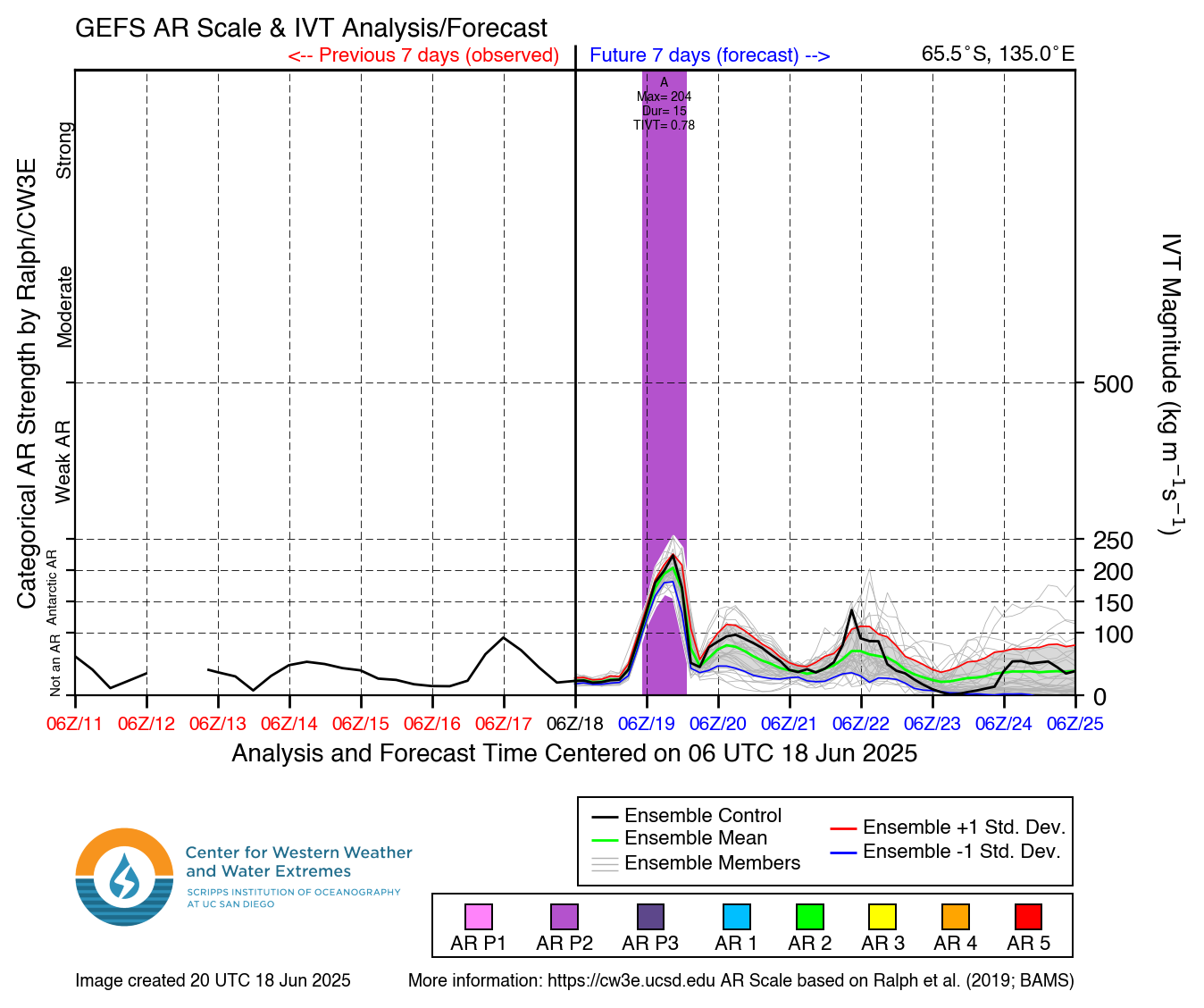Click the coordinates '65.5°S, 135.0°E' label
Image resolution: width=1204 pixels, height=1008 pixels.
[x=998, y=54]
